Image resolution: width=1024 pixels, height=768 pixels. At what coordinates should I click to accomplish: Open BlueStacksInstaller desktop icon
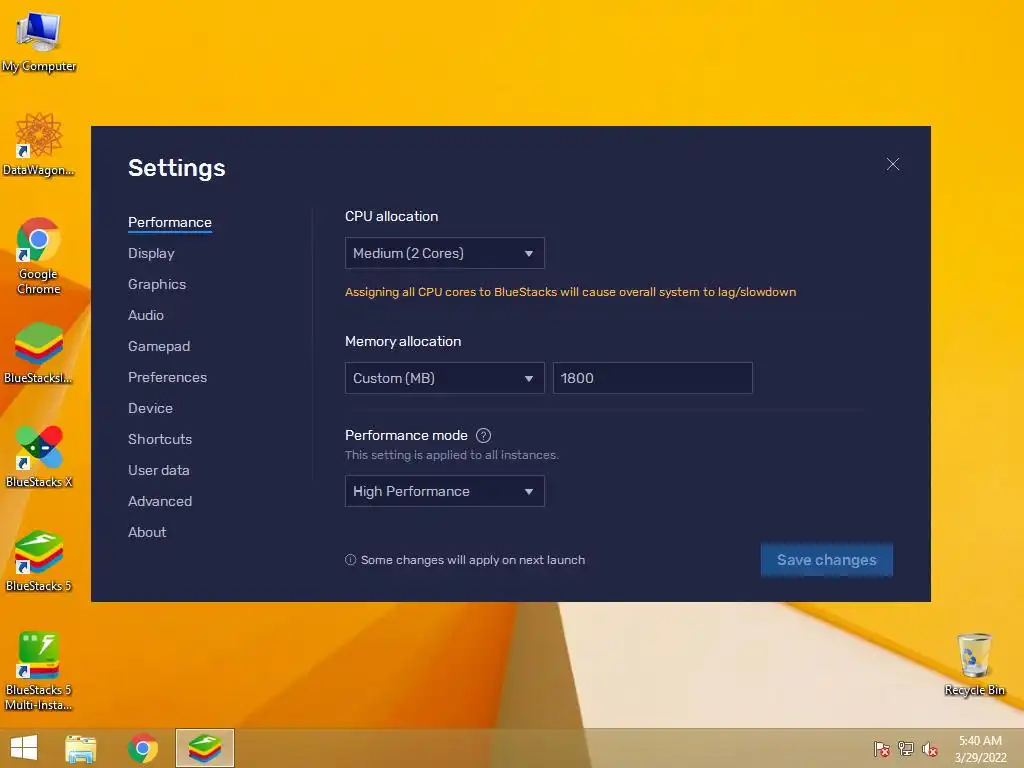pyautogui.click(x=39, y=353)
